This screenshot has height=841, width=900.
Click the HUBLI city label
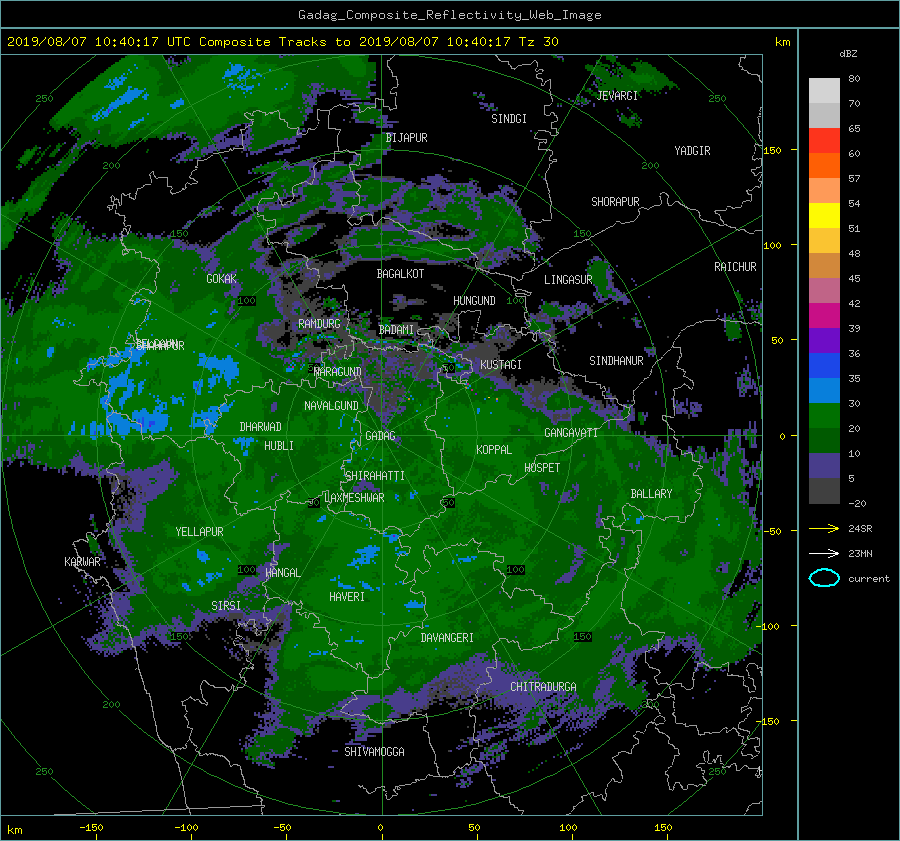click(x=279, y=446)
